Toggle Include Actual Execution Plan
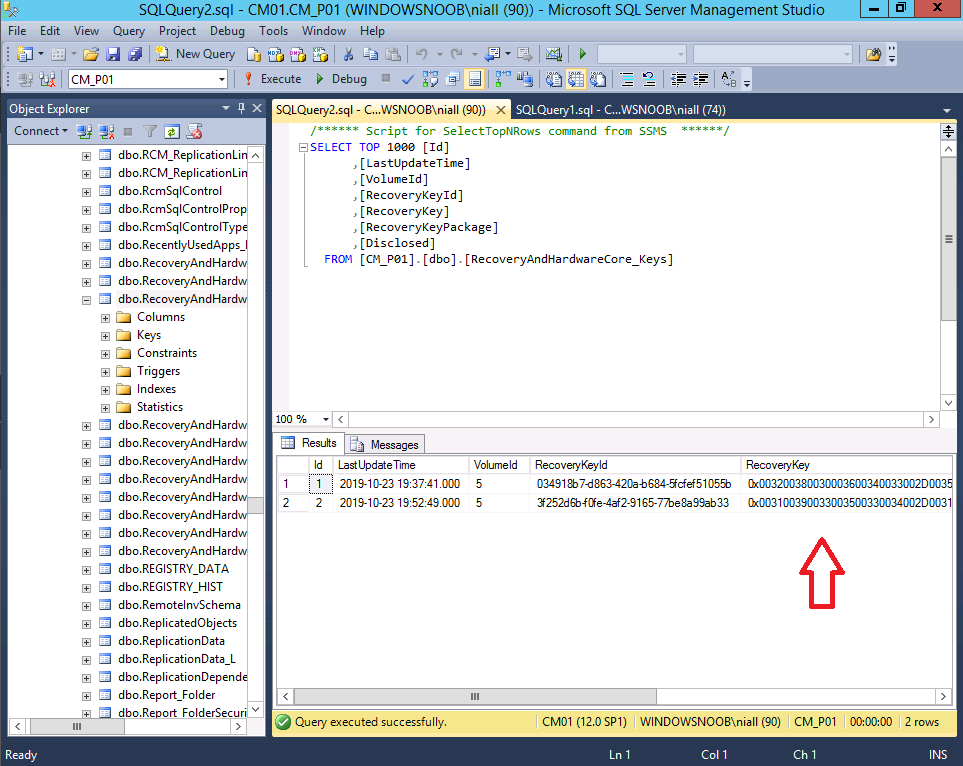This screenshot has height=766, width=963. (x=503, y=79)
